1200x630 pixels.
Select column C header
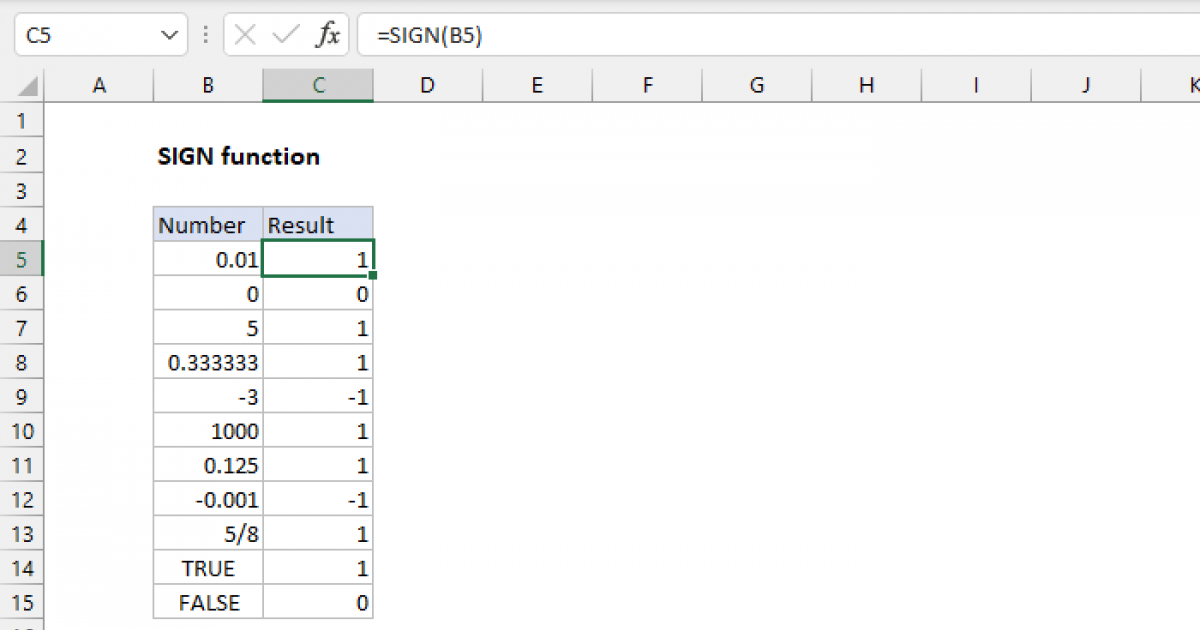coord(318,86)
